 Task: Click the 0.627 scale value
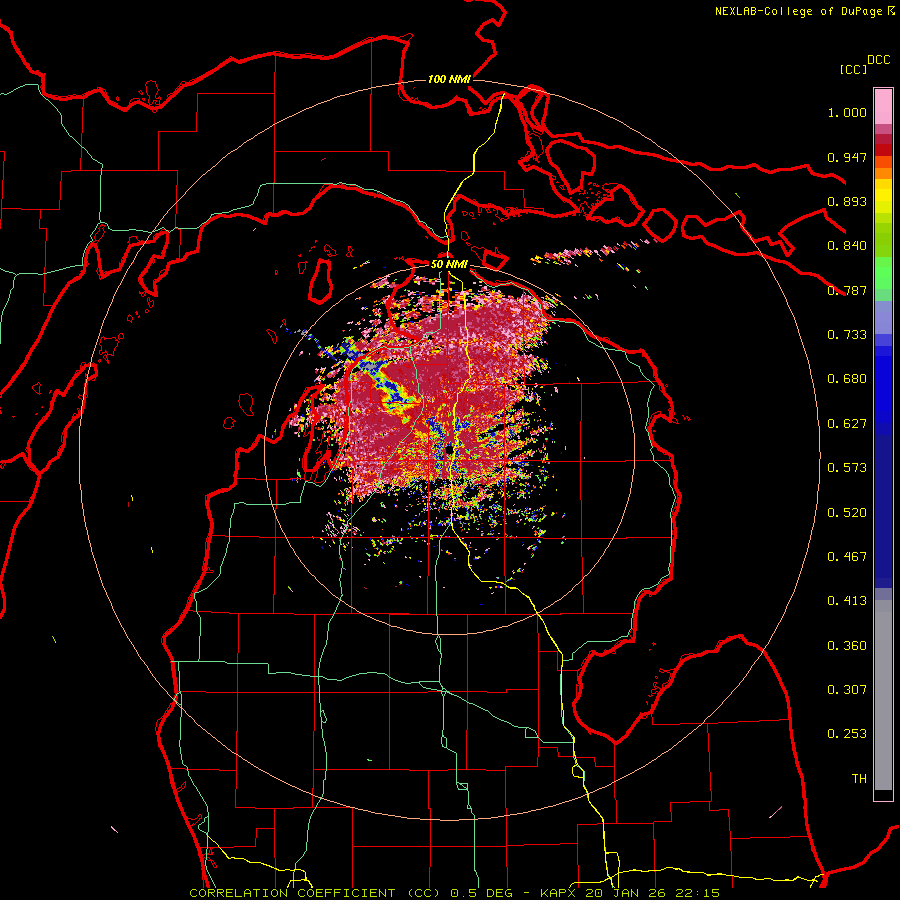coord(847,424)
